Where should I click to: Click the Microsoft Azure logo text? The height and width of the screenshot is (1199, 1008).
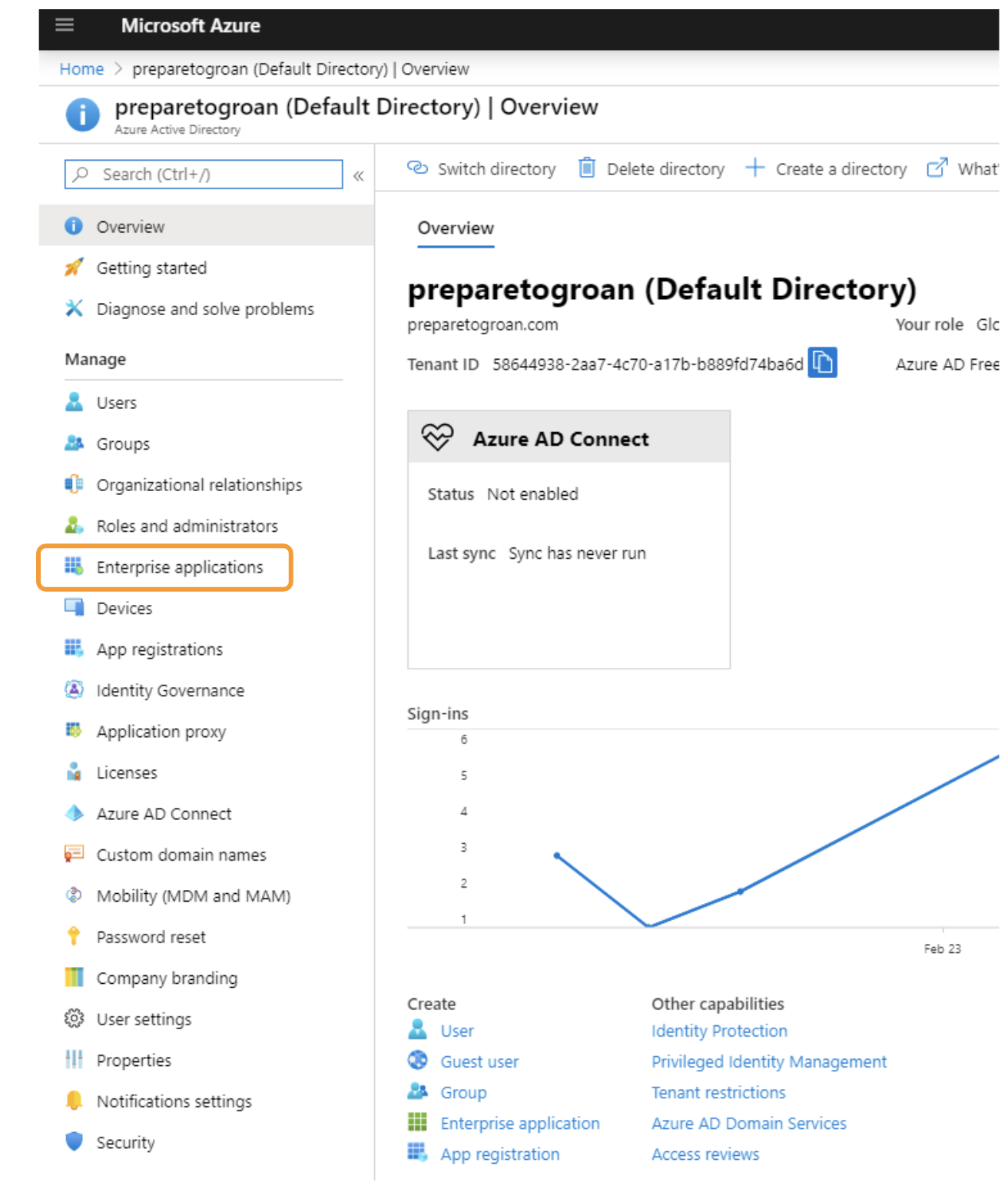(191, 25)
